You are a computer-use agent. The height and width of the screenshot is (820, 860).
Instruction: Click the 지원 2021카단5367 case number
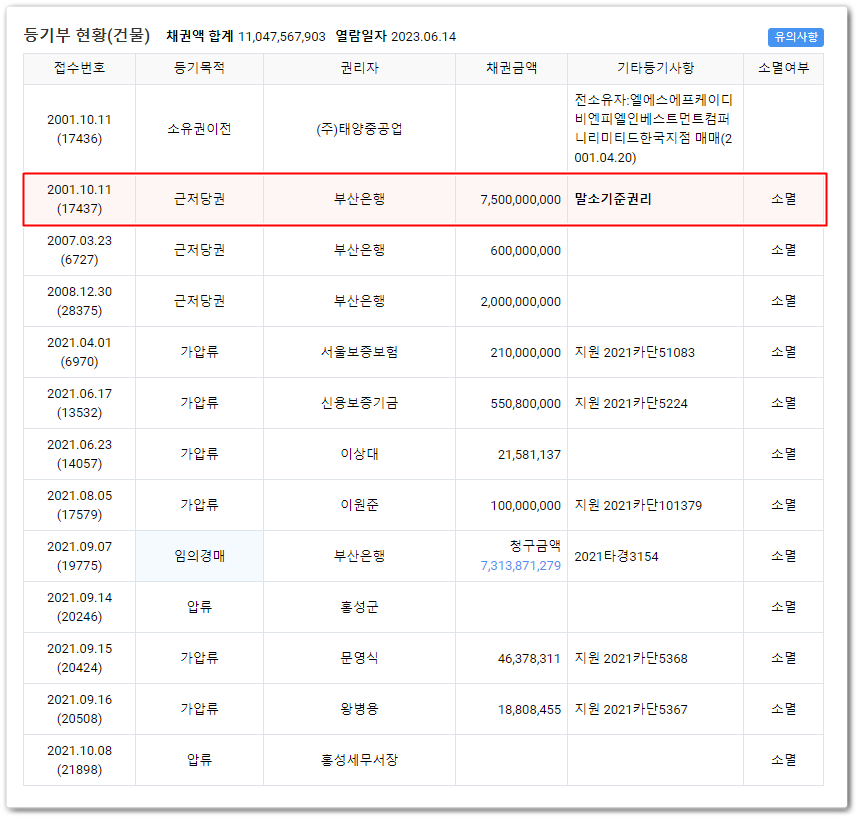point(631,709)
